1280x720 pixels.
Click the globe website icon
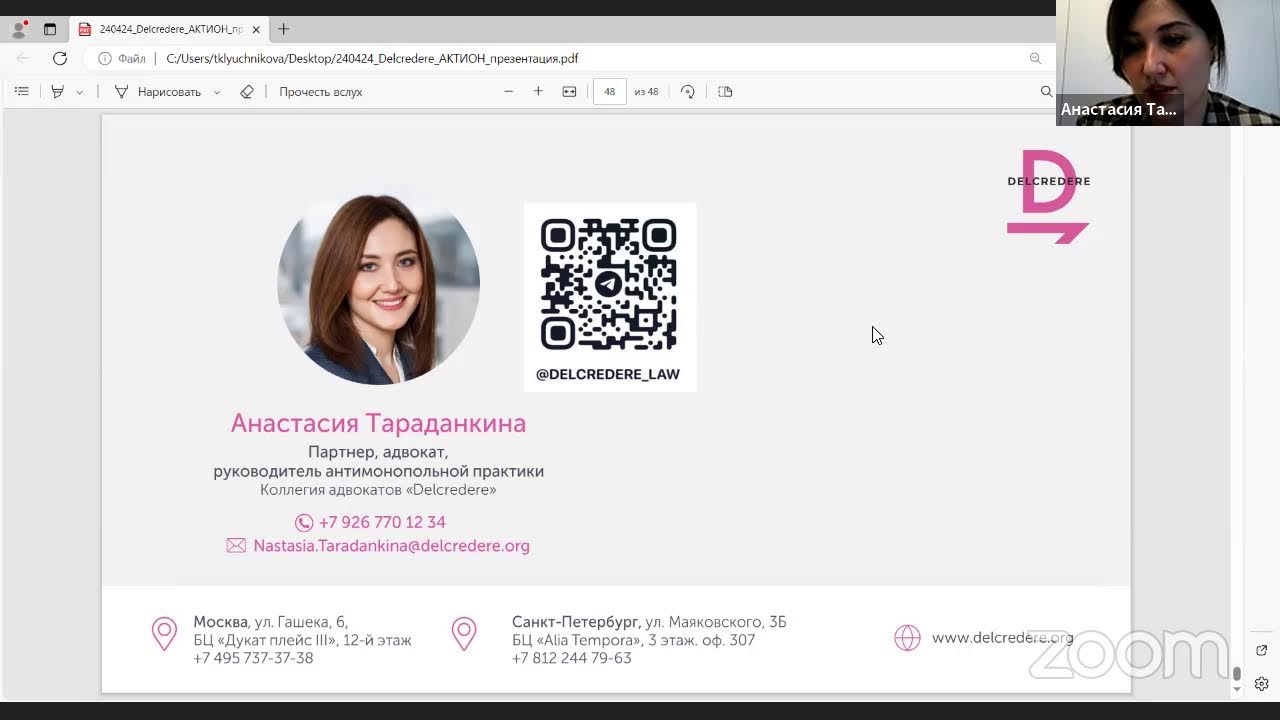[907, 638]
